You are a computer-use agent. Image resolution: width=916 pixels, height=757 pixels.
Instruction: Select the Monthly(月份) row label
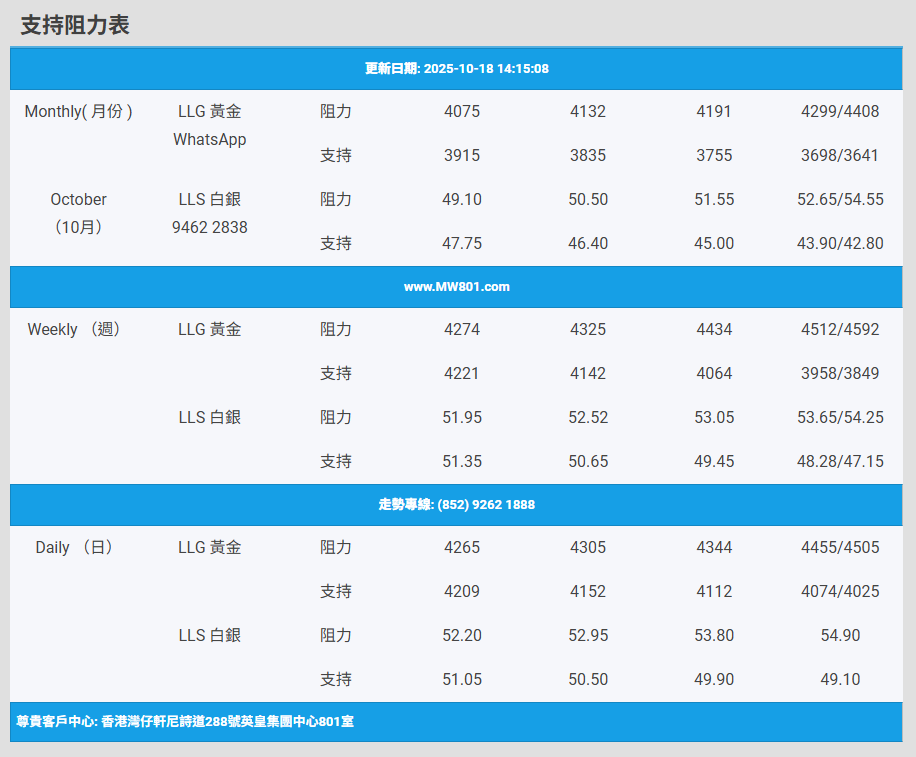tap(78, 112)
